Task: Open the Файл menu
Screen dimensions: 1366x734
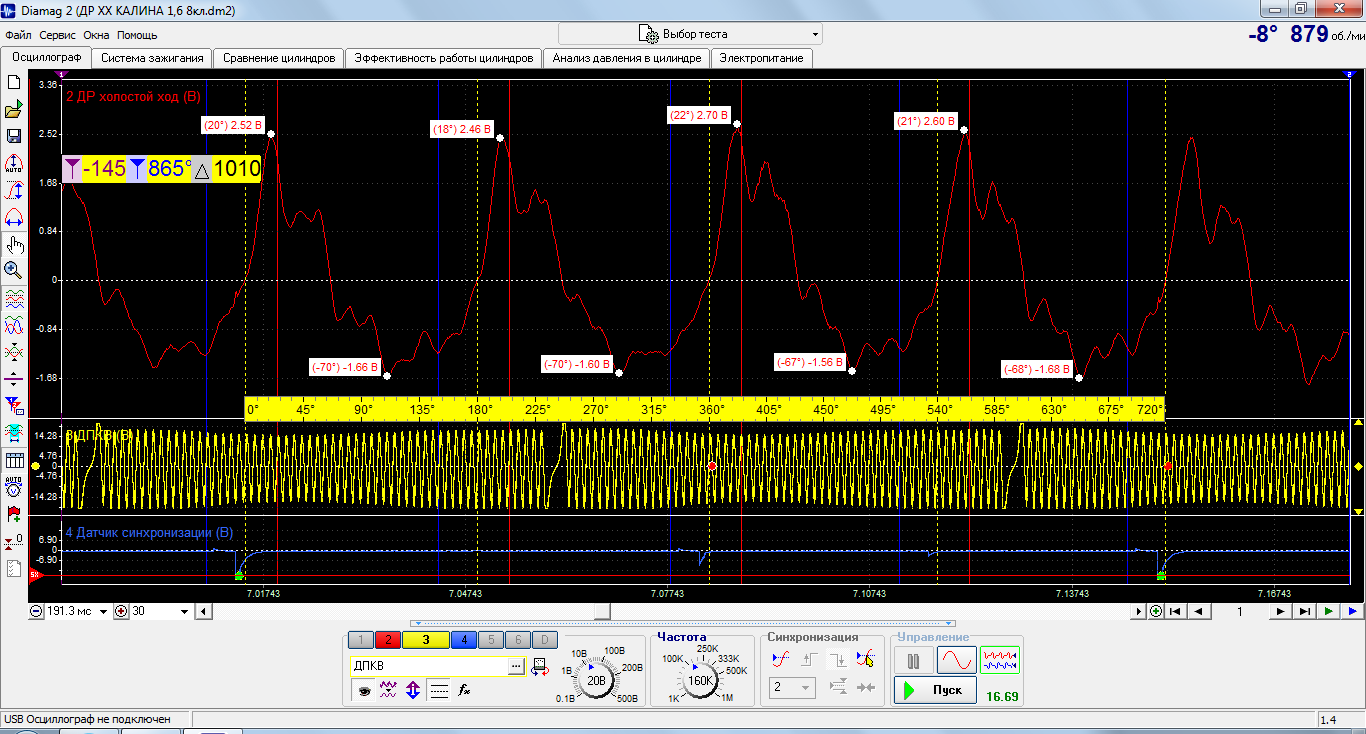Action: [18, 35]
